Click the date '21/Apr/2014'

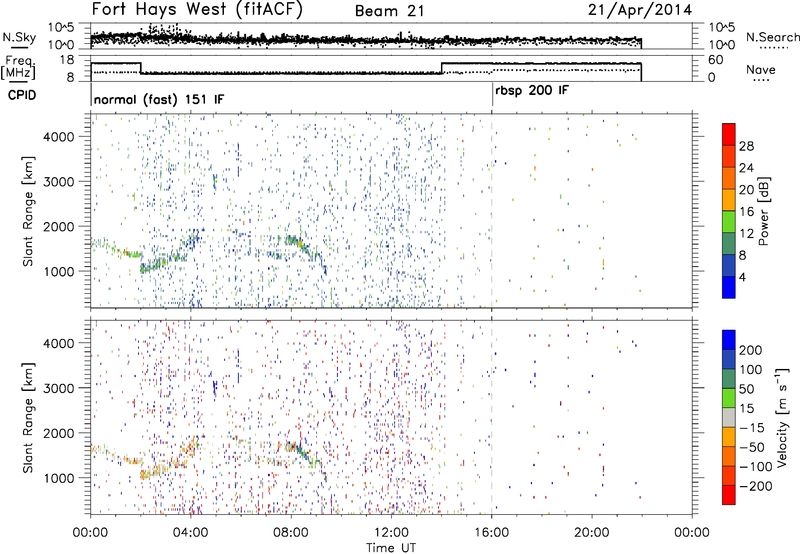(x=640, y=10)
